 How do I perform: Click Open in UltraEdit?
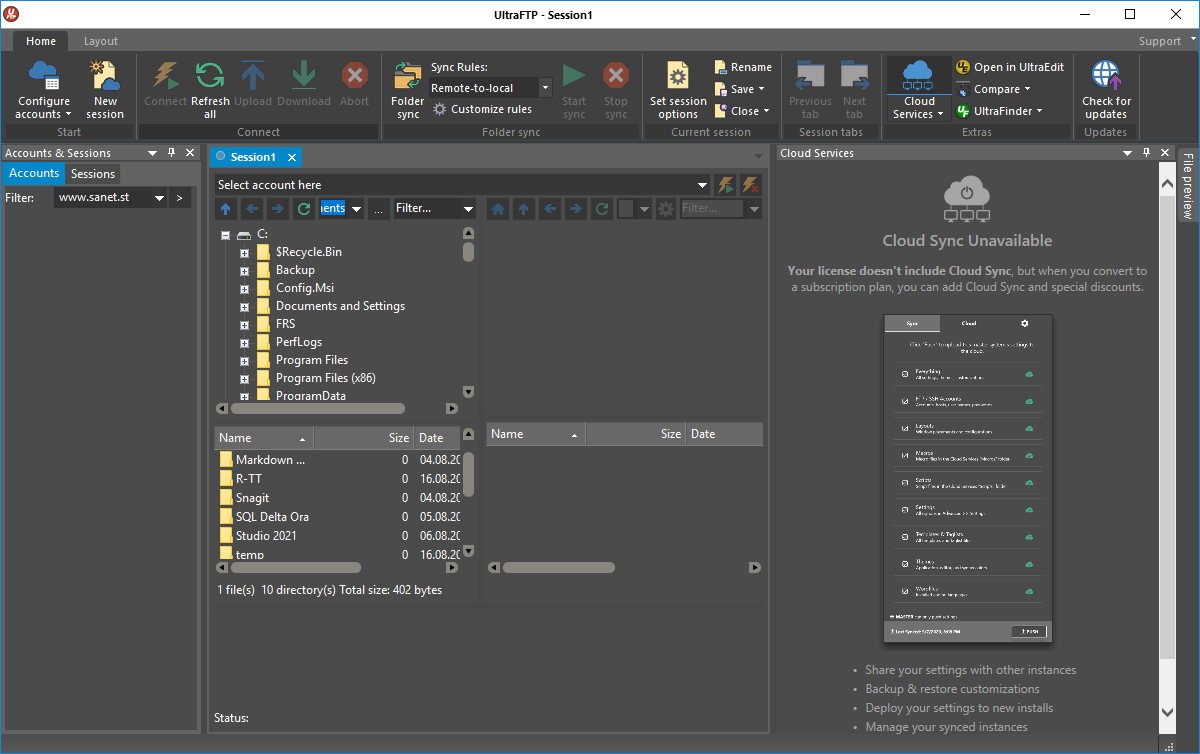(x=1010, y=67)
